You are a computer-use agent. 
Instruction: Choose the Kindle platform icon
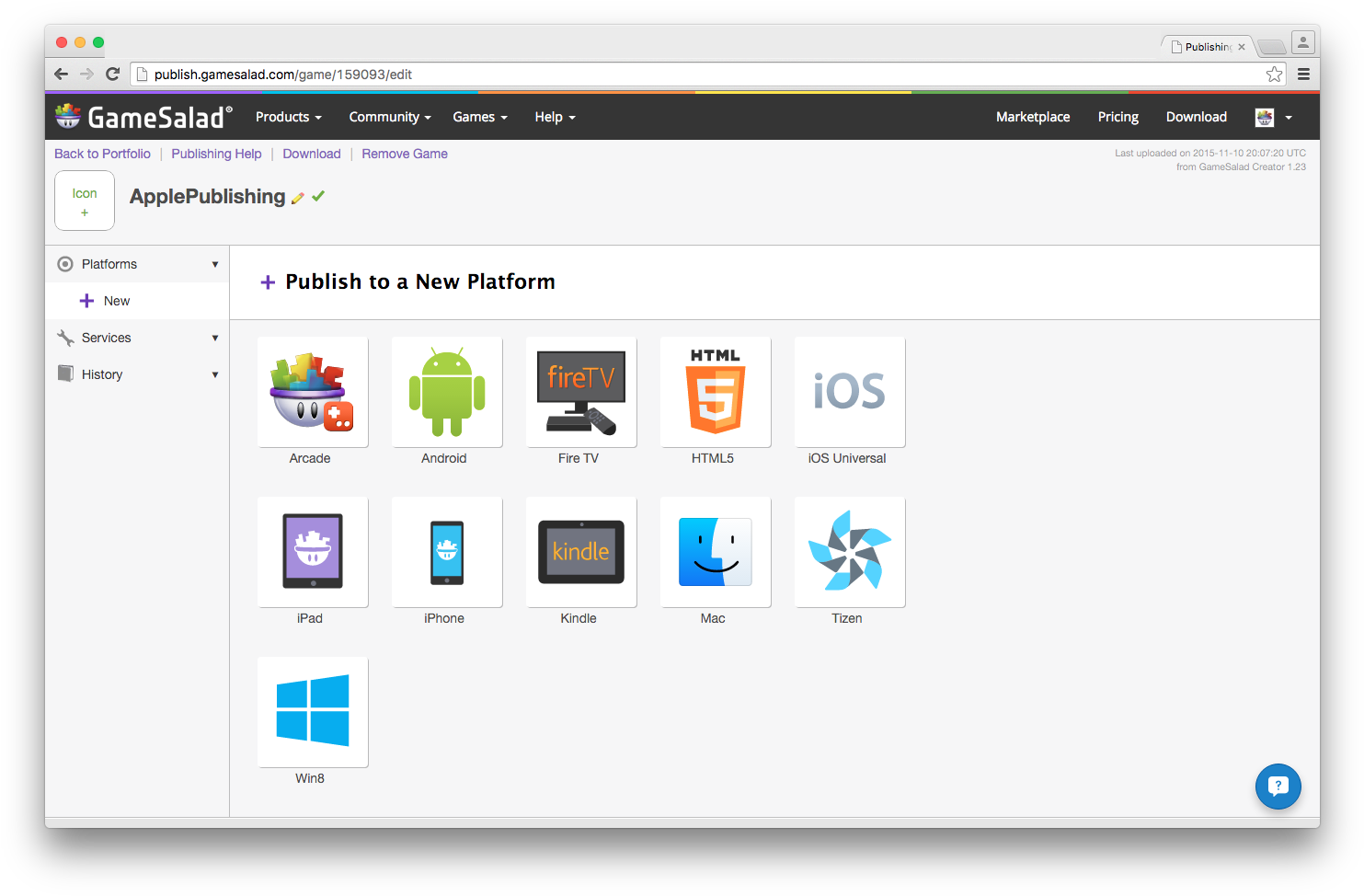click(x=581, y=552)
